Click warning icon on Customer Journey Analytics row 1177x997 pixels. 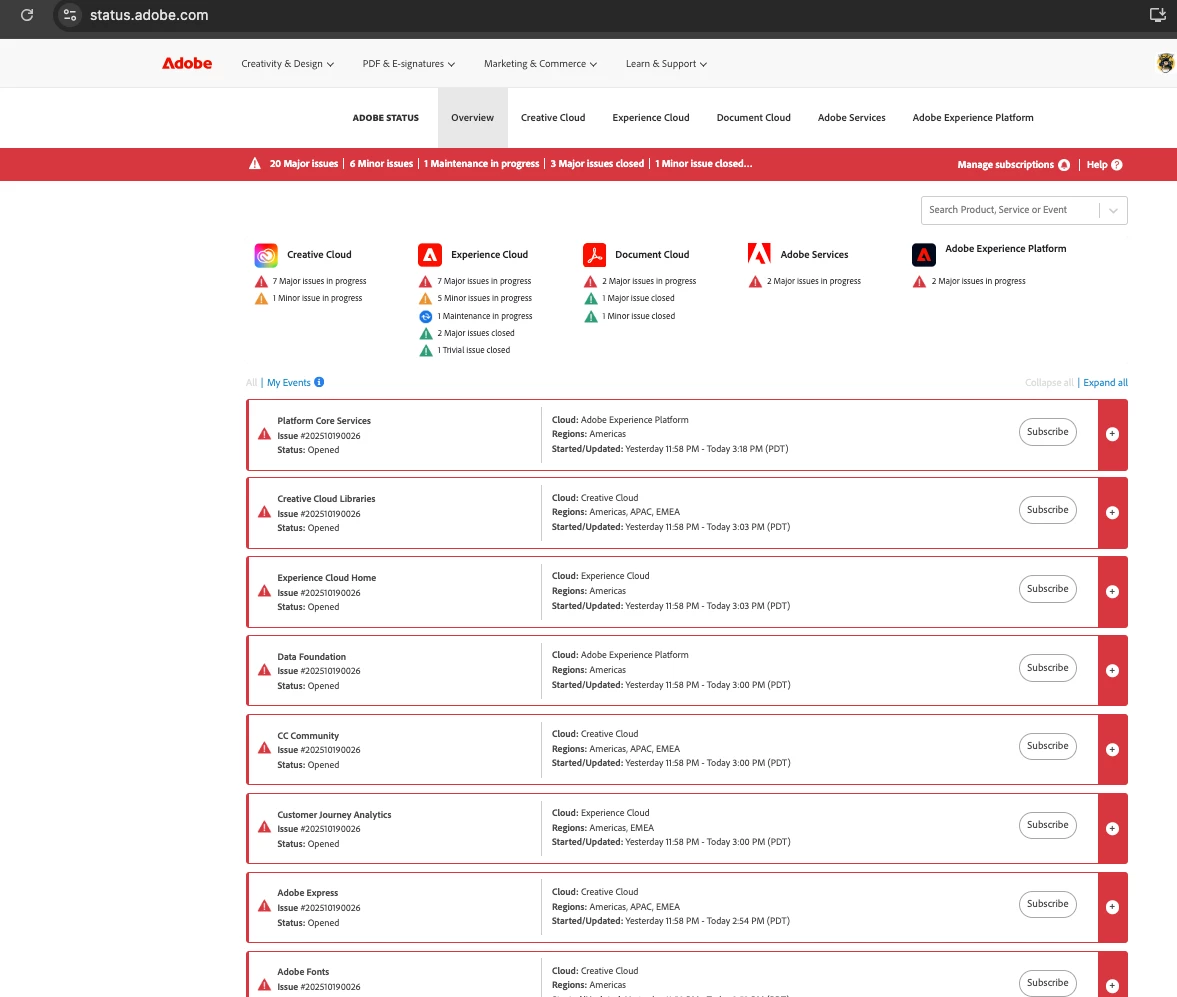point(264,827)
